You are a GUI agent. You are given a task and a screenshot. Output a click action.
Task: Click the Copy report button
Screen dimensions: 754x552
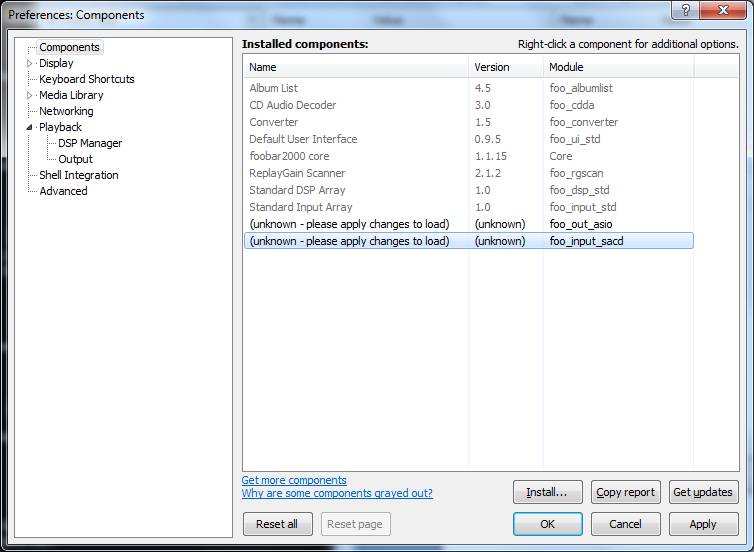[626, 492]
